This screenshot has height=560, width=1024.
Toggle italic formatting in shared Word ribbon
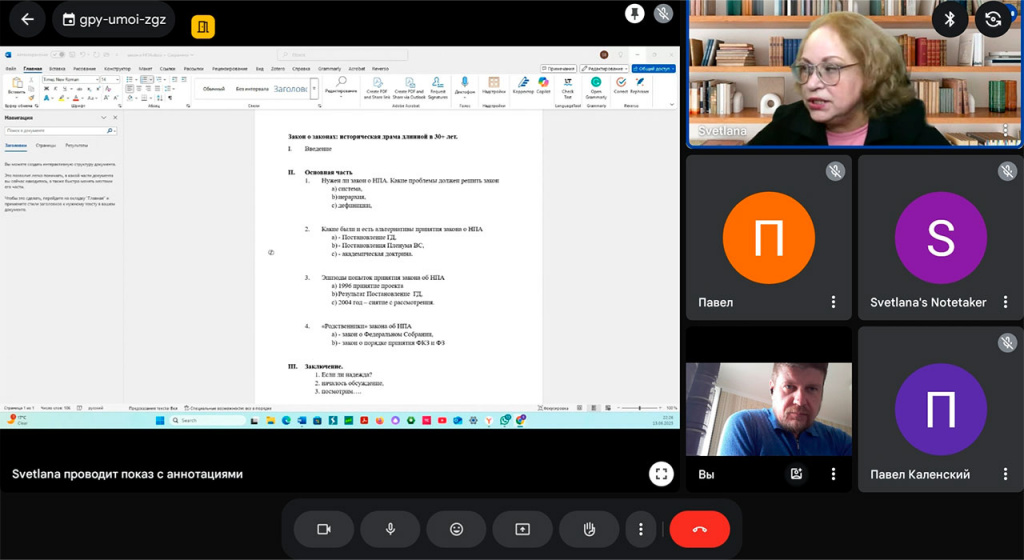coord(56,89)
